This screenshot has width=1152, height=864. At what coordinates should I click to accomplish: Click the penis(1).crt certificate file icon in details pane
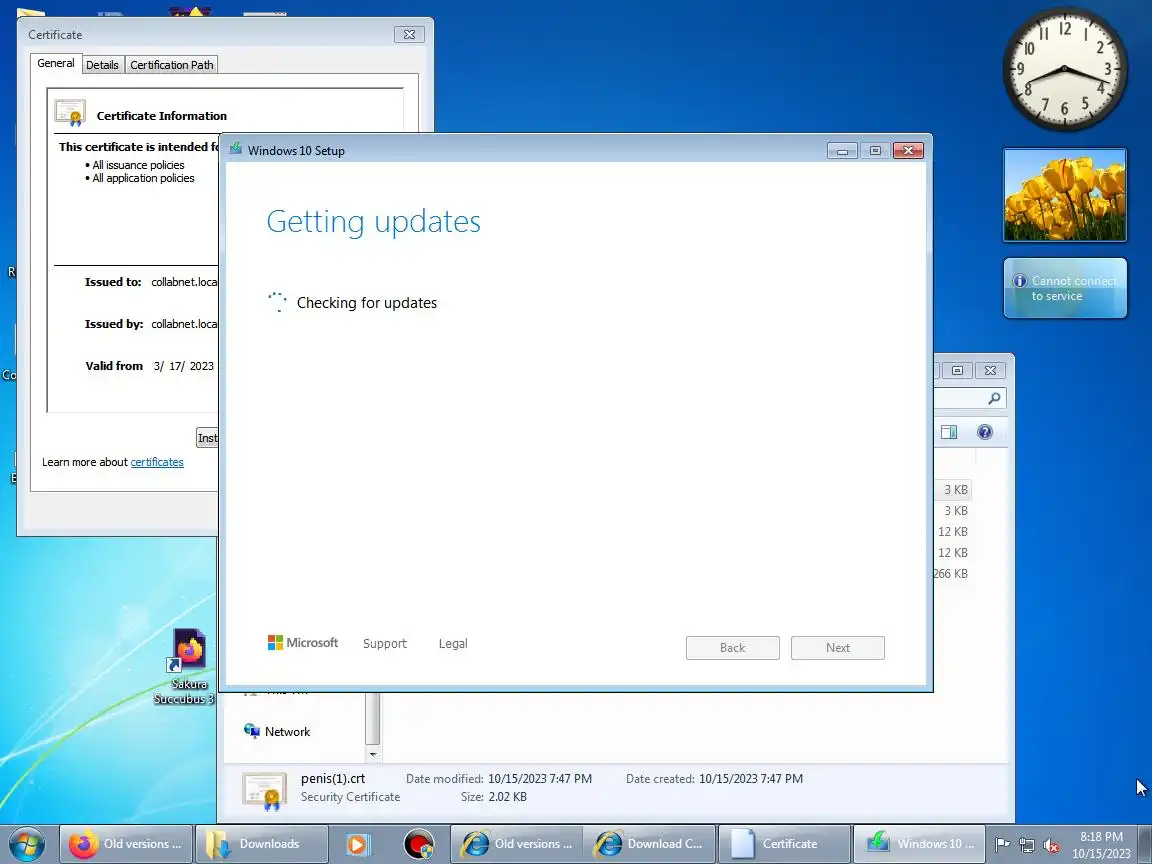click(264, 790)
